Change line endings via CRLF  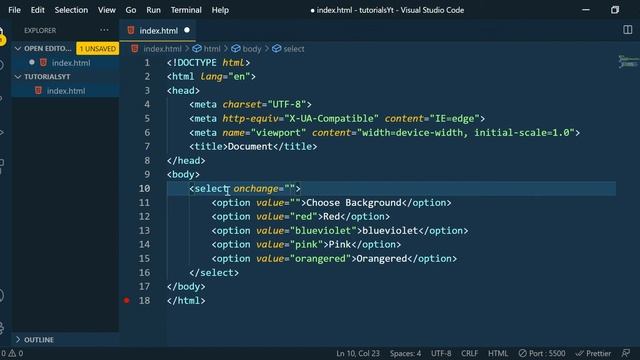[x=469, y=353]
